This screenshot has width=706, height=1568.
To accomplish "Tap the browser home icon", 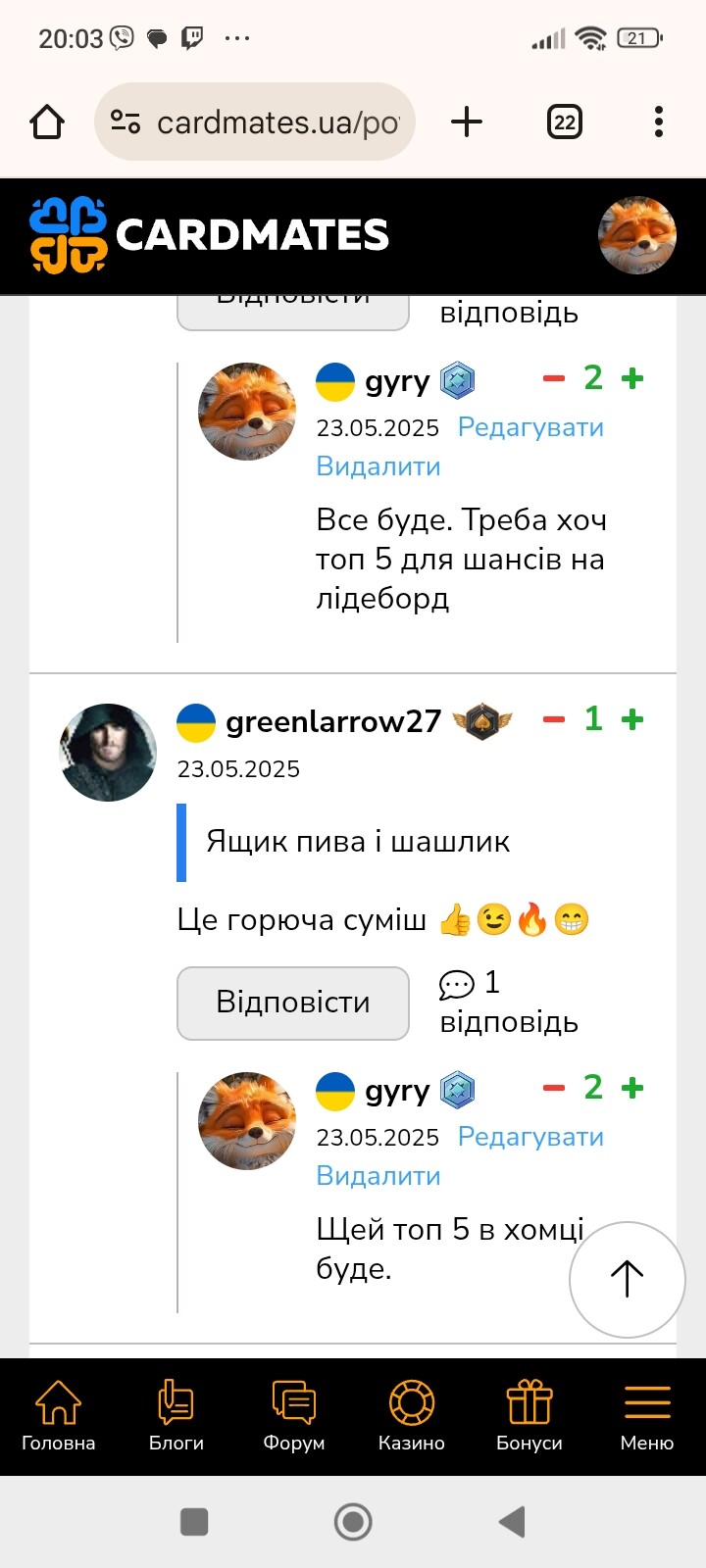I will (47, 122).
